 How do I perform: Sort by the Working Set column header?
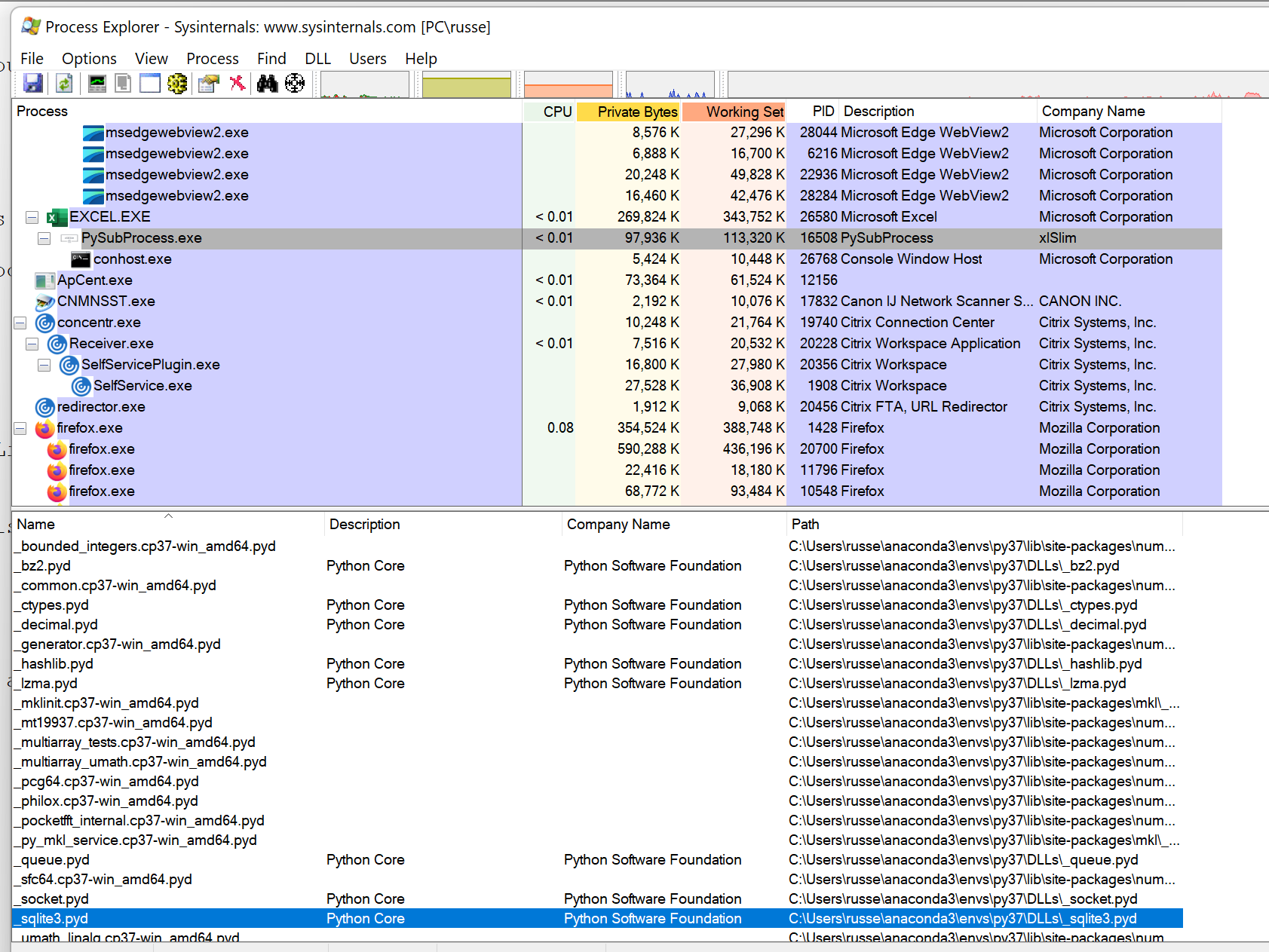pos(734,112)
